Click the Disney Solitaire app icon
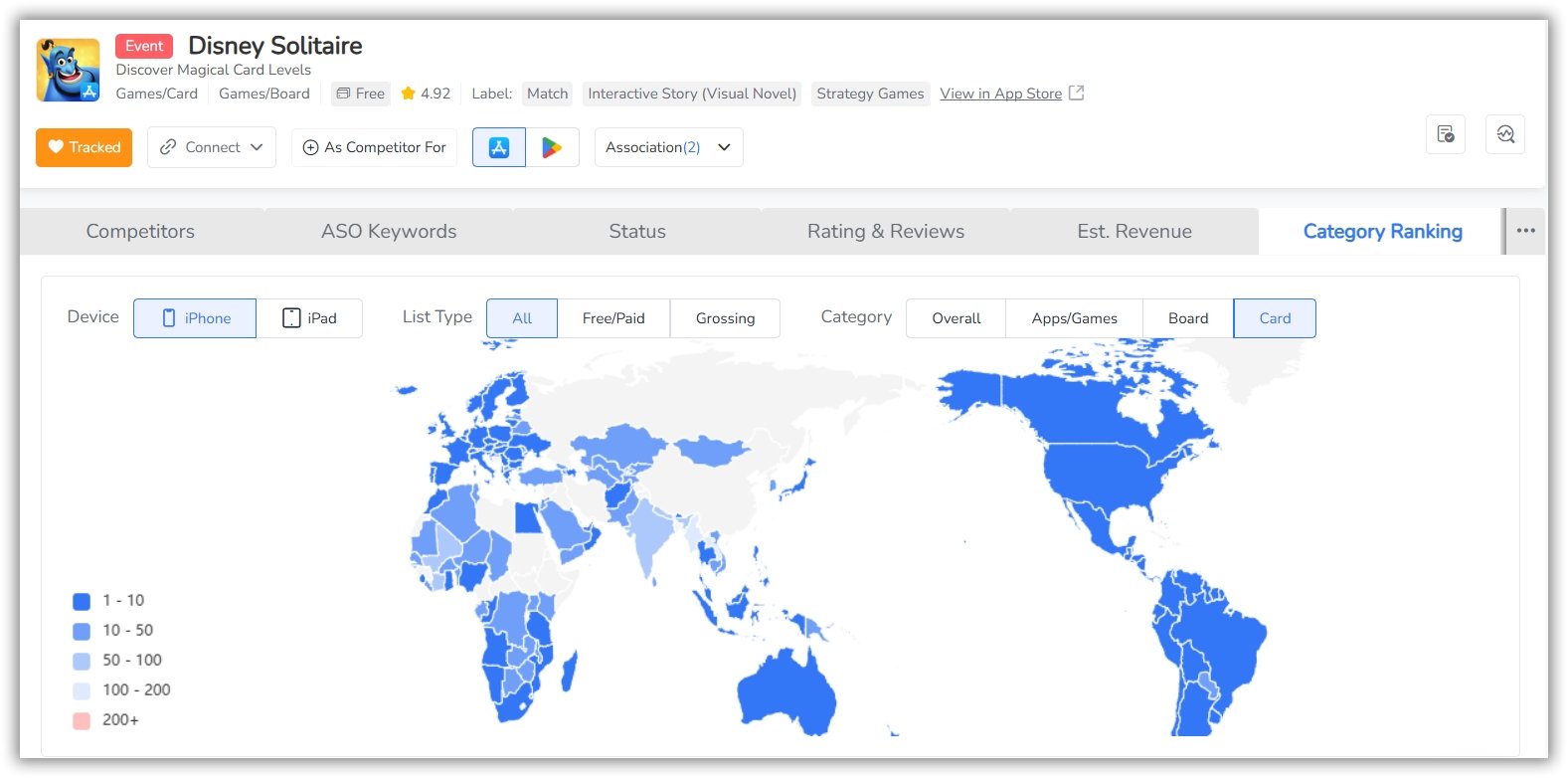Viewport: 1568px width, 778px height. [68, 70]
